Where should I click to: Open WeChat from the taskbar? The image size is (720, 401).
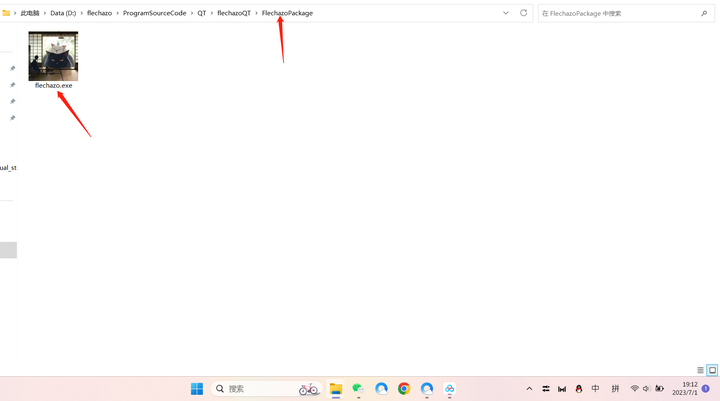pos(358,389)
